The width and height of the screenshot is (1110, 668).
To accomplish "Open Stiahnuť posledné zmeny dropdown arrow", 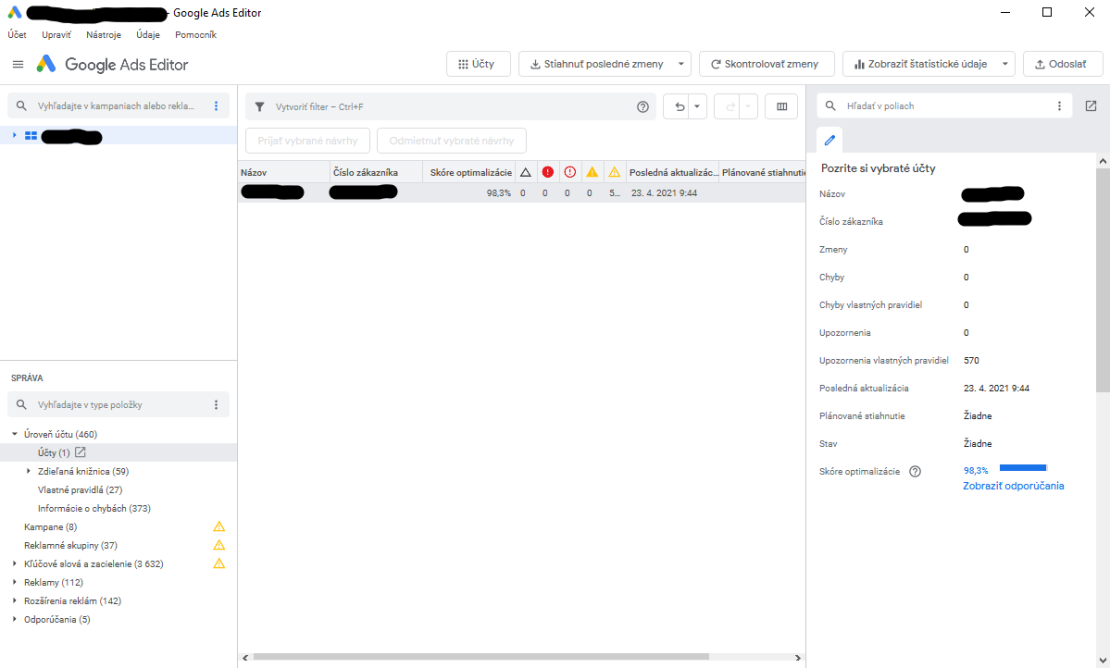I will (x=681, y=64).
